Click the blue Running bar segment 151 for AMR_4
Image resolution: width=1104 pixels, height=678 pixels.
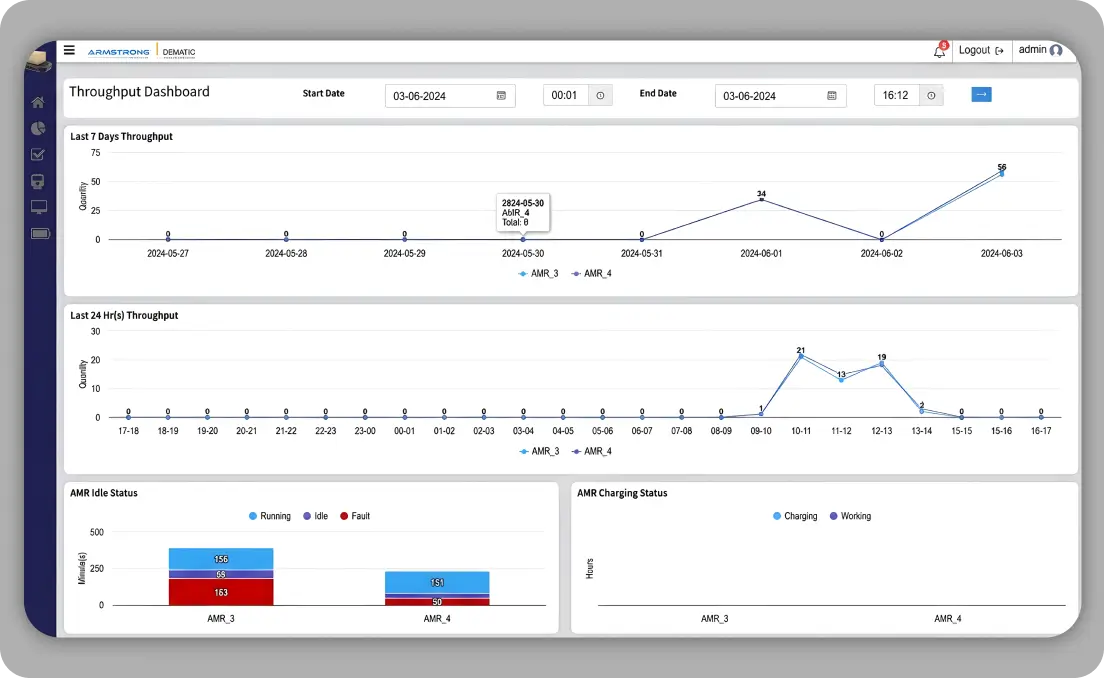(437, 582)
